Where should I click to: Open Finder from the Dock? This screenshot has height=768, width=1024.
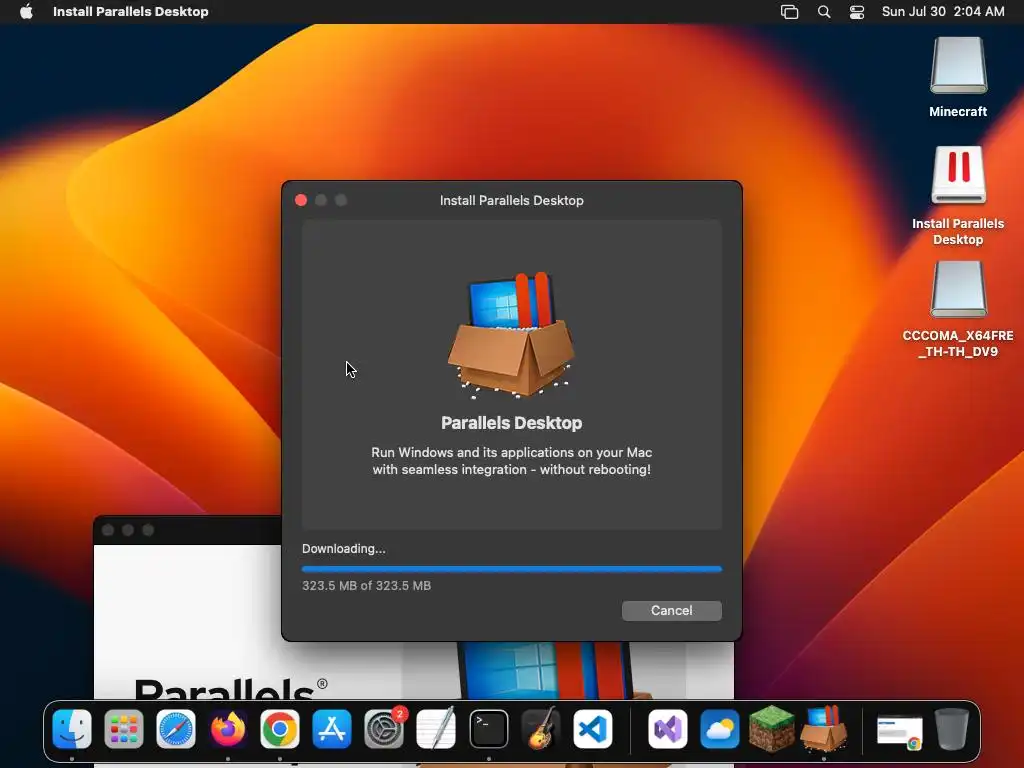[72, 729]
